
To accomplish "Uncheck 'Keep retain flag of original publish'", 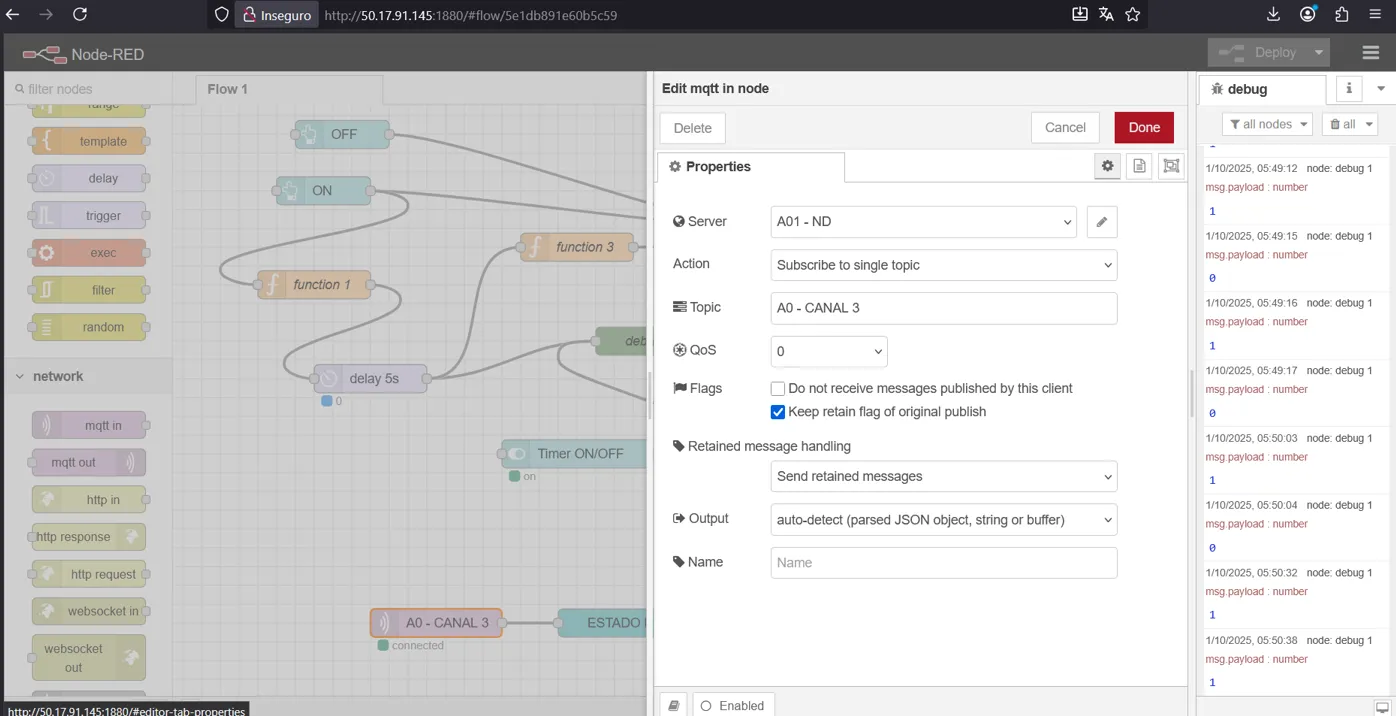I will tap(778, 412).
